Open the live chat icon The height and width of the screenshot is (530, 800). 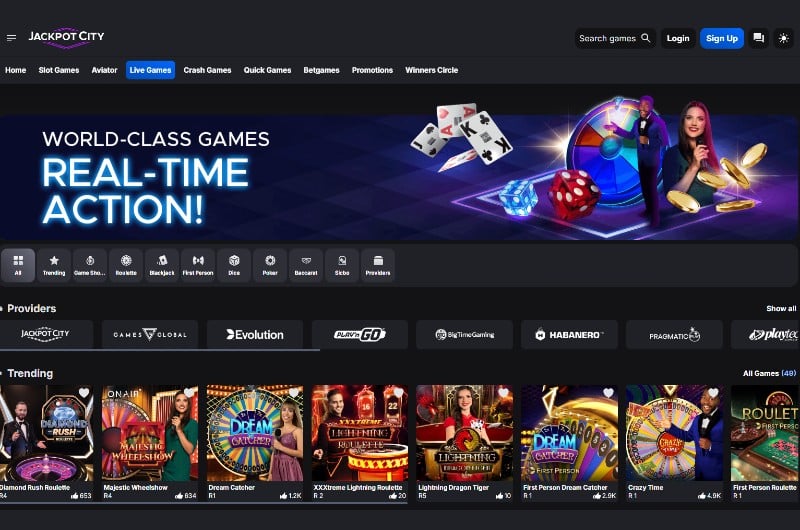759,38
